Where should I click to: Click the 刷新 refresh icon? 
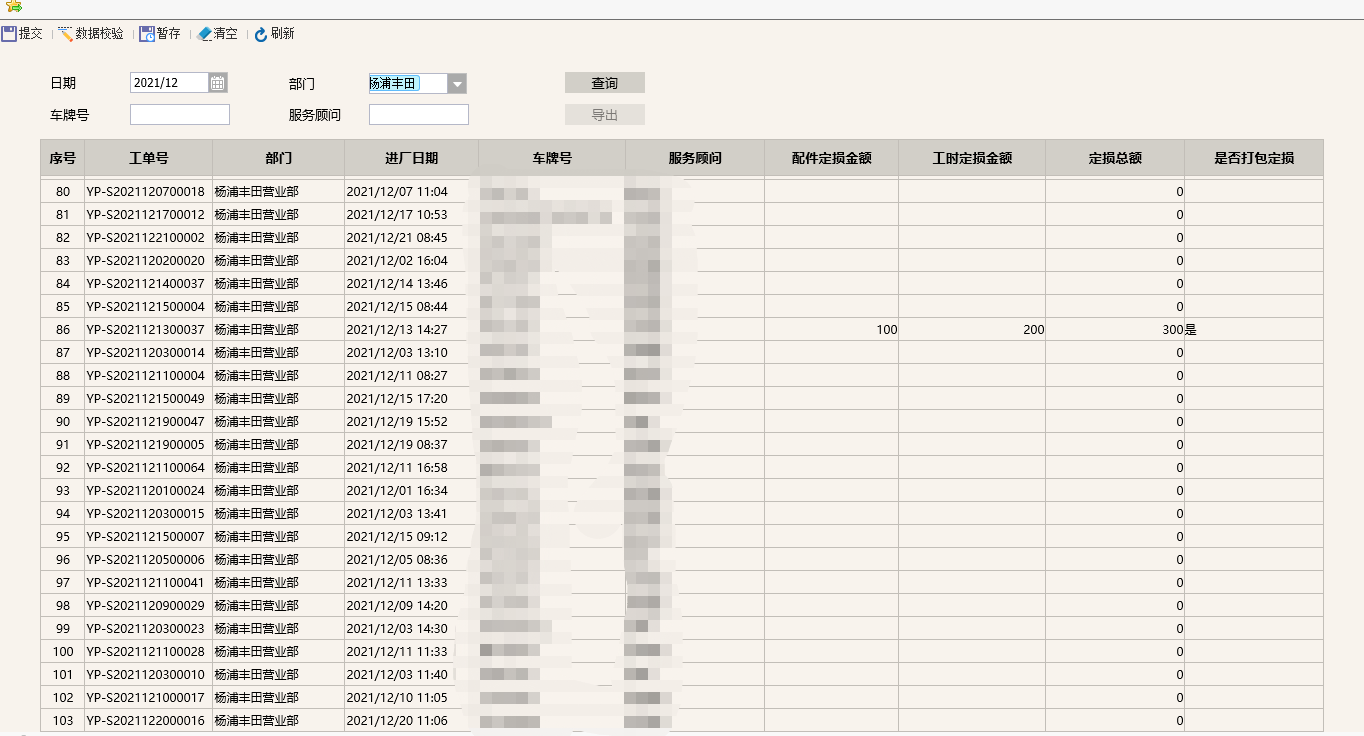point(261,34)
